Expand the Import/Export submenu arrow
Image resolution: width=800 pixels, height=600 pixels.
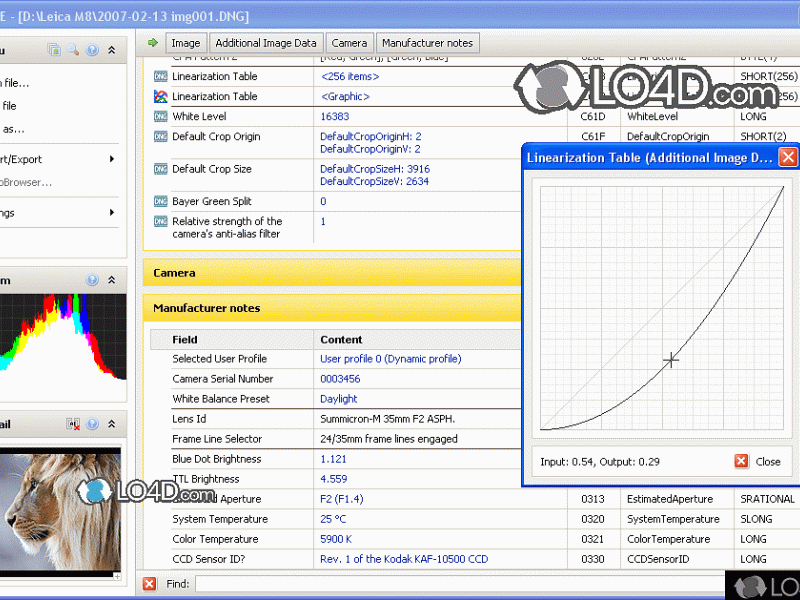112,159
